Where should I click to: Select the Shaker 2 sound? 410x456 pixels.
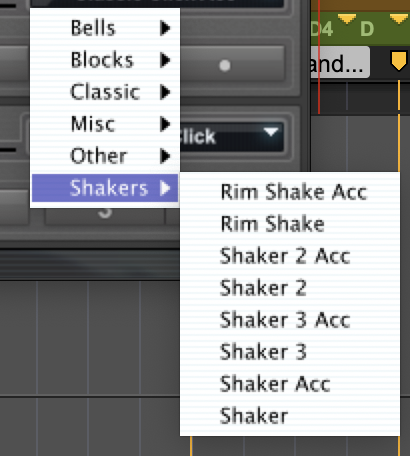click(x=290, y=288)
